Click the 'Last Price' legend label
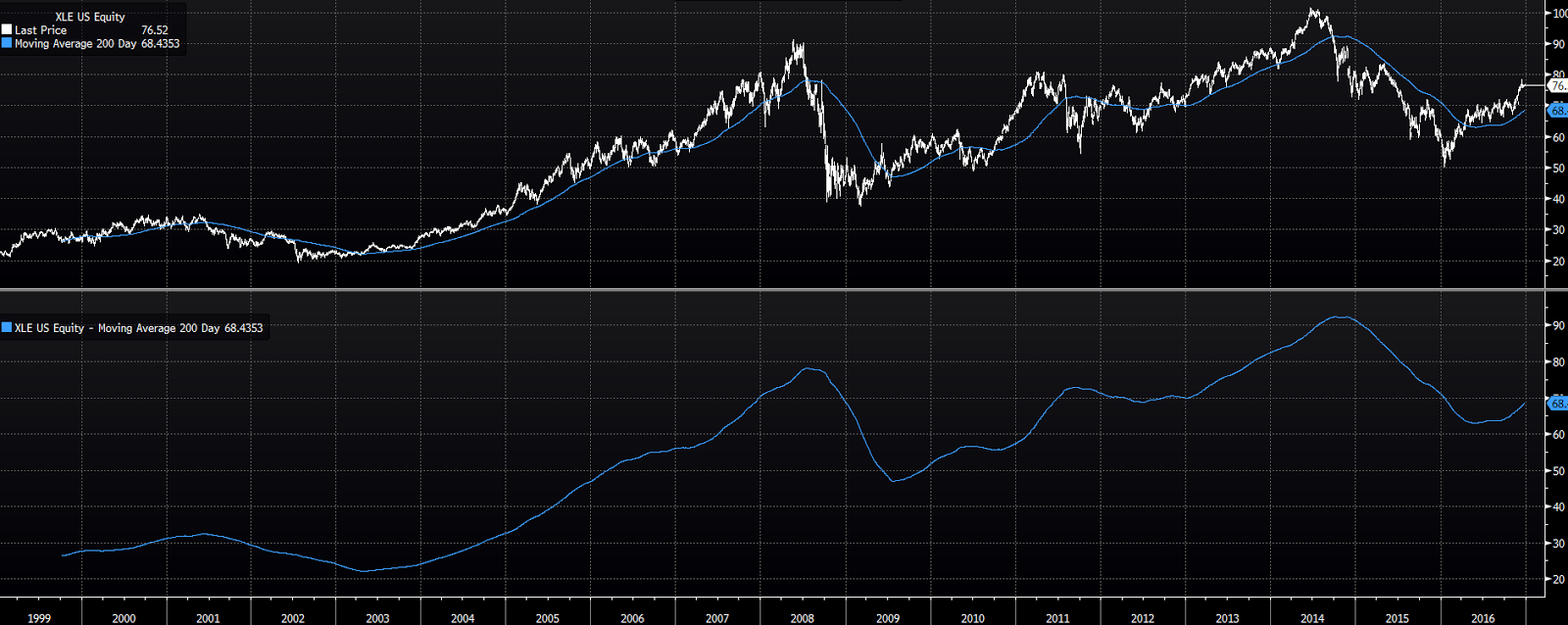The image size is (1568, 625). click(x=41, y=30)
